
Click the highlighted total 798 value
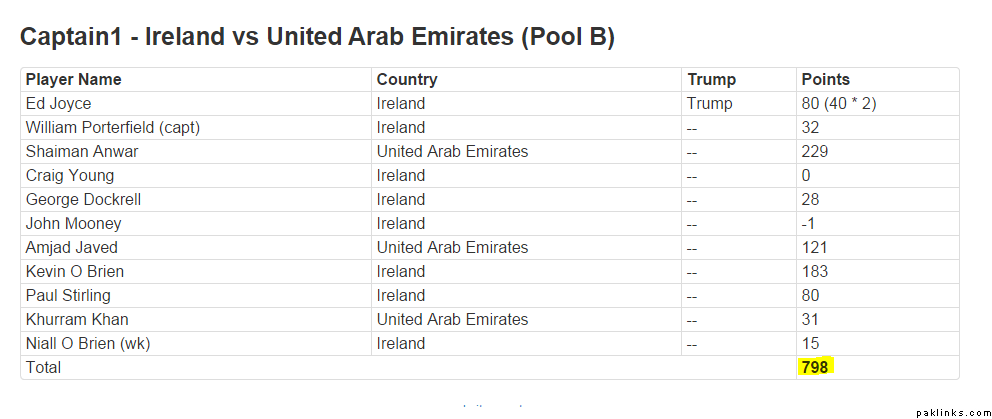815,368
